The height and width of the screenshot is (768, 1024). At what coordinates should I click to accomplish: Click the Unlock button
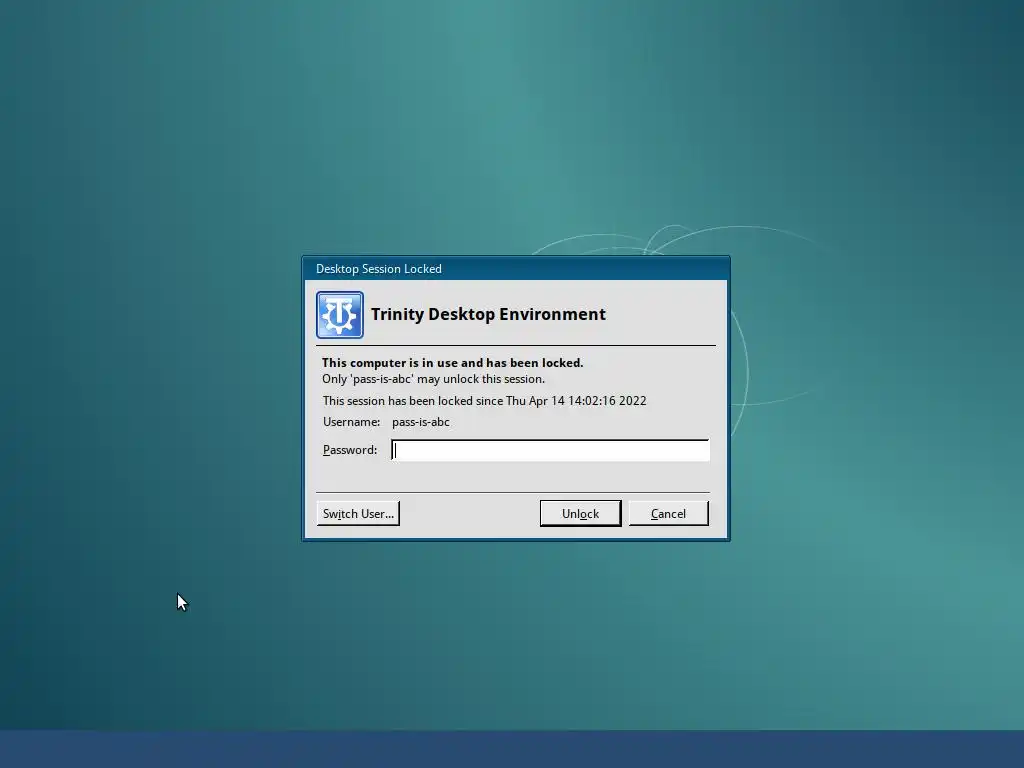tap(581, 513)
